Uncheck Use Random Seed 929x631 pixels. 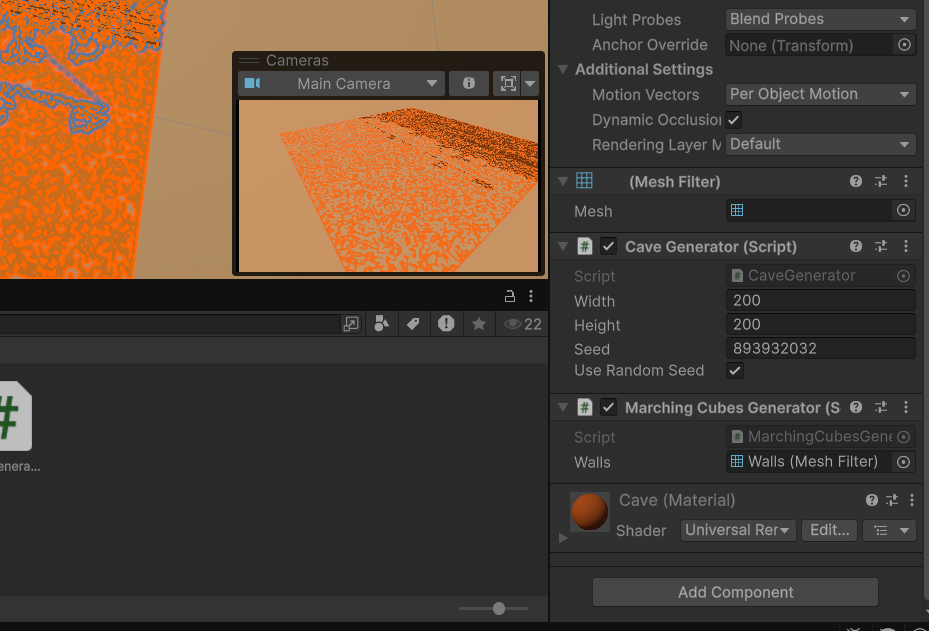(x=735, y=371)
